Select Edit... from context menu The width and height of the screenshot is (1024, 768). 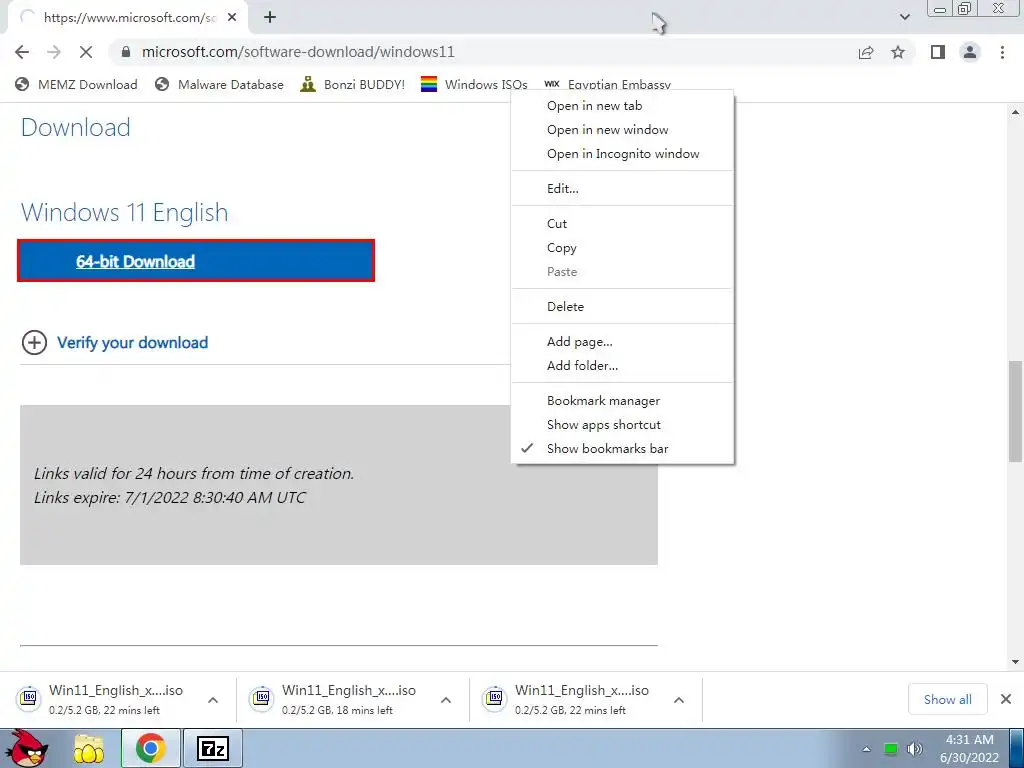tap(622, 189)
